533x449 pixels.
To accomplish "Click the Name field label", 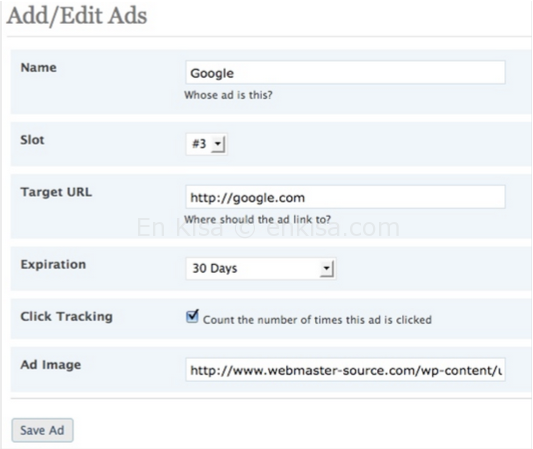I will click(39, 67).
